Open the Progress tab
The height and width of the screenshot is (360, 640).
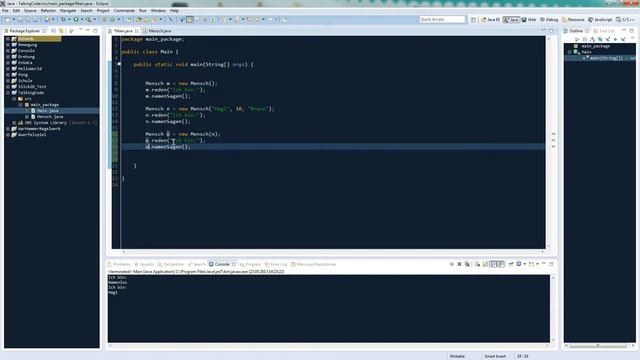click(x=250, y=264)
